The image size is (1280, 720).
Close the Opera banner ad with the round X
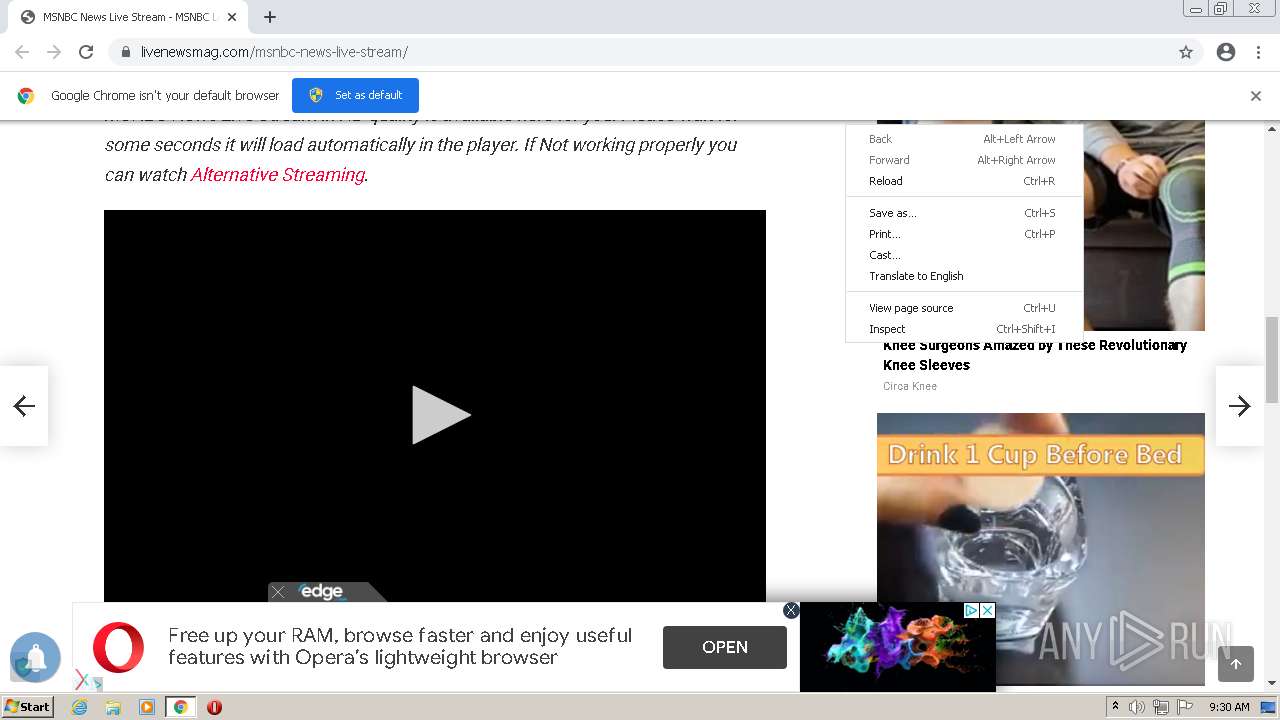[791, 610]
